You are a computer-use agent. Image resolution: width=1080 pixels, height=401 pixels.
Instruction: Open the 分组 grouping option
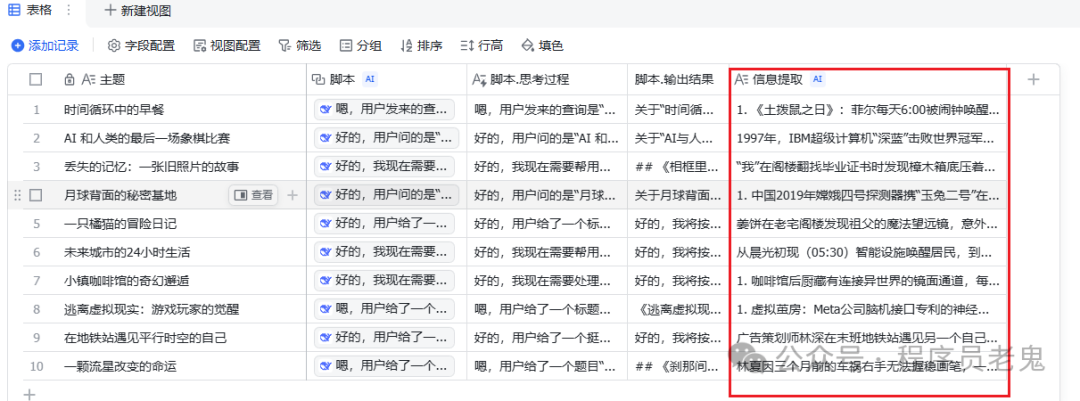point(360,46)
